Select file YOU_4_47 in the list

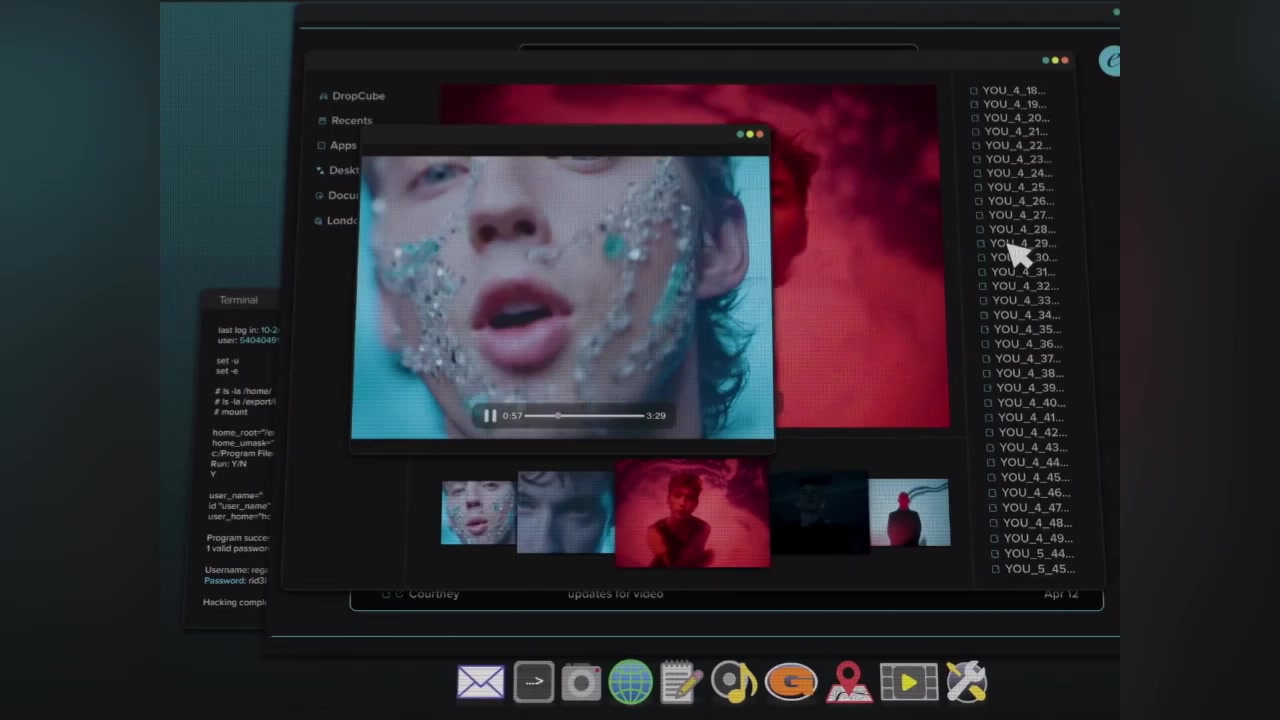point(1037,507)
